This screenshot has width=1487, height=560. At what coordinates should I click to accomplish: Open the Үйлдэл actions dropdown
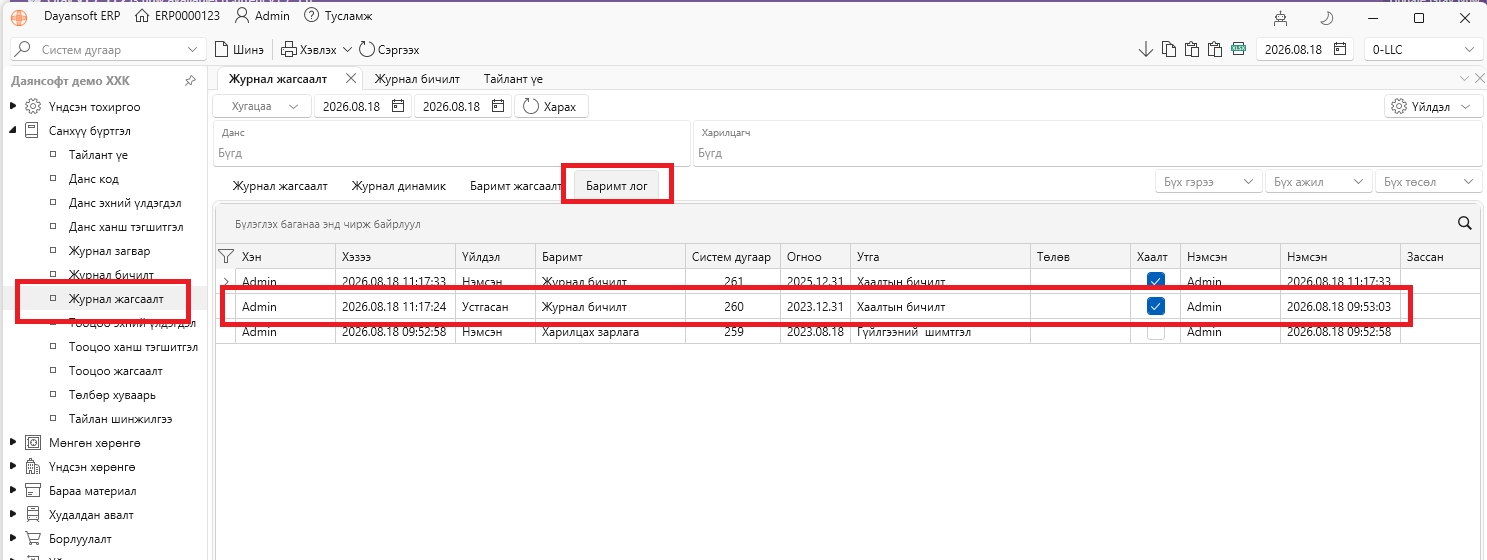click(1433, 106)
